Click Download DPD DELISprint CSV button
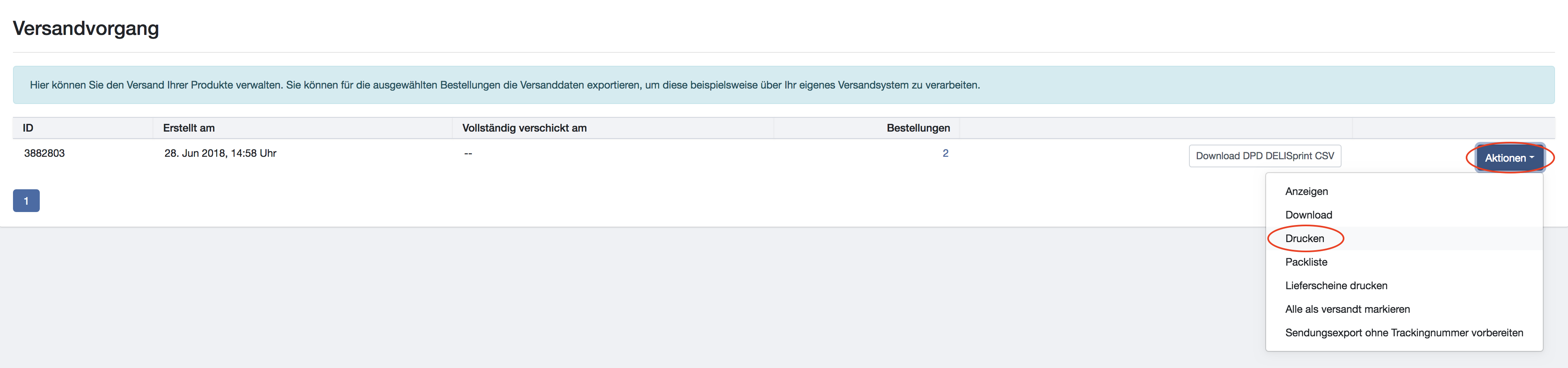 pyautogui.click(x=1265, y=156)
